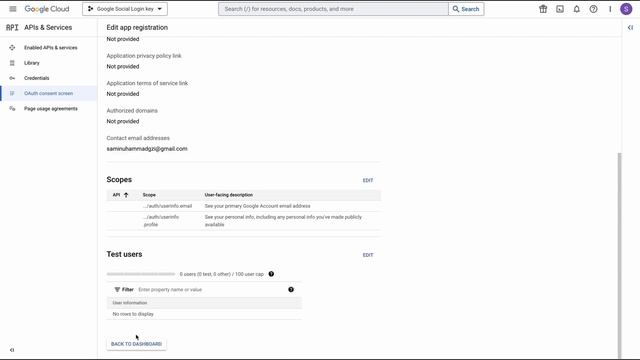Open the free trial gift icon
640x360 pixels.
[543, 9]
